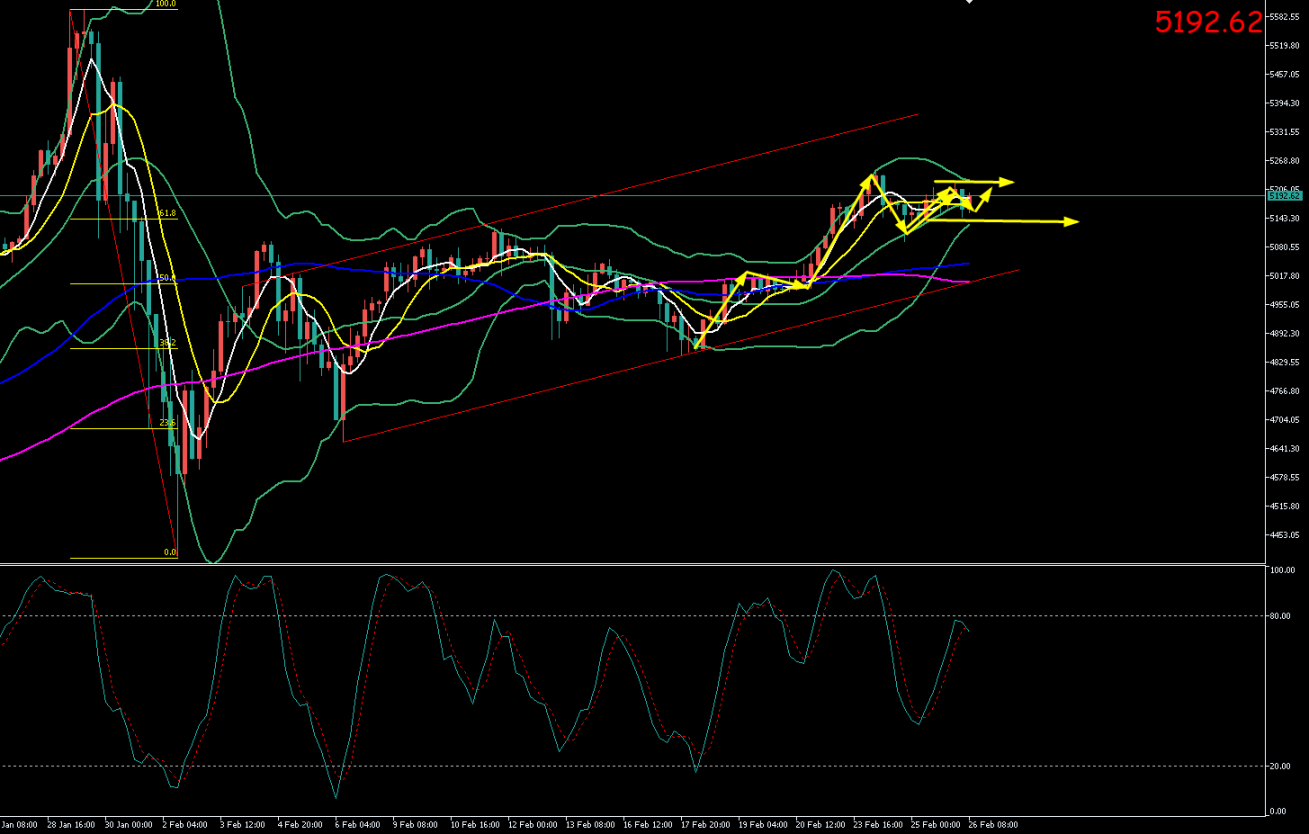Click the Fibonacci 100.0 level label
1309x834 pixels.
point(165,4)
